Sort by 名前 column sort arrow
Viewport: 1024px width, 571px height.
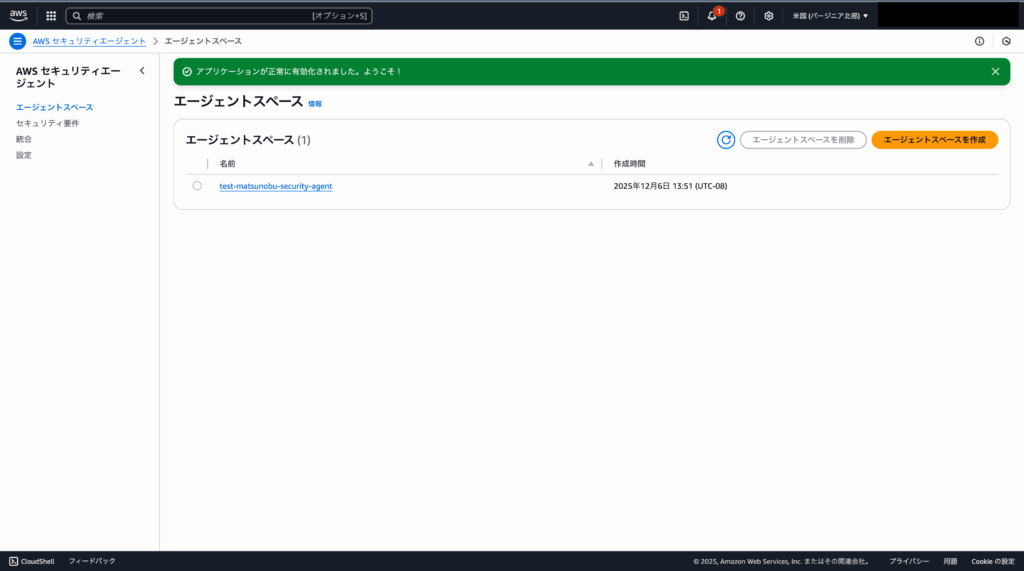591,164
